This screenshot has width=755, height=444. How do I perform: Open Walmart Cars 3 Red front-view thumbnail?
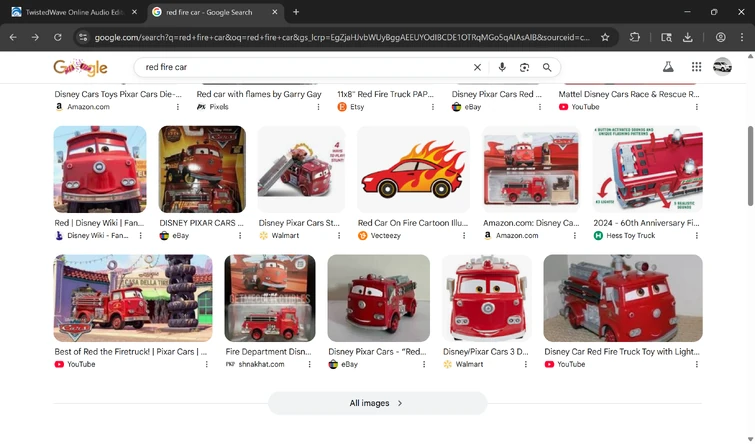487,298
